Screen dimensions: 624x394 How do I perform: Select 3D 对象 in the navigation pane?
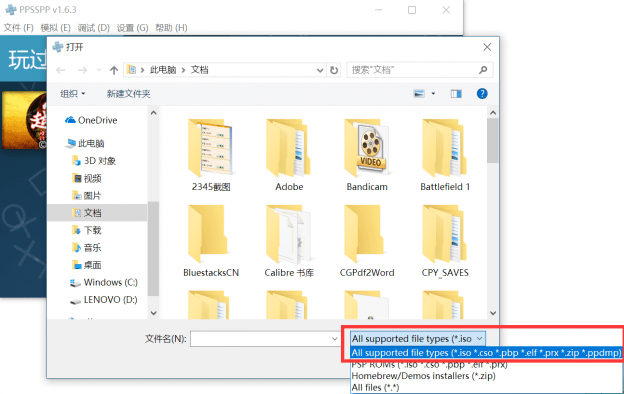(94, 161)
